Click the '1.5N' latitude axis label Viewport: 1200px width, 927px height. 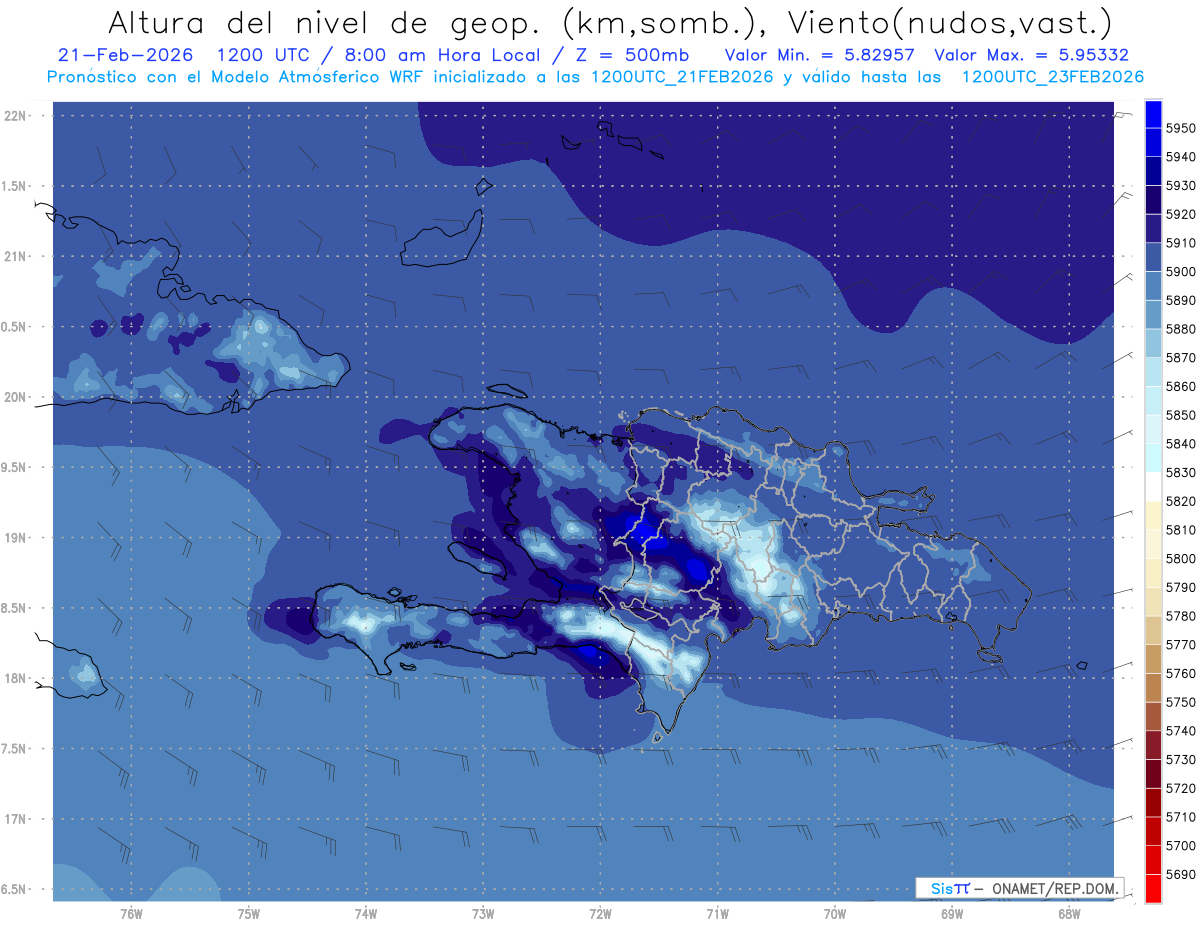pos(15,186)
